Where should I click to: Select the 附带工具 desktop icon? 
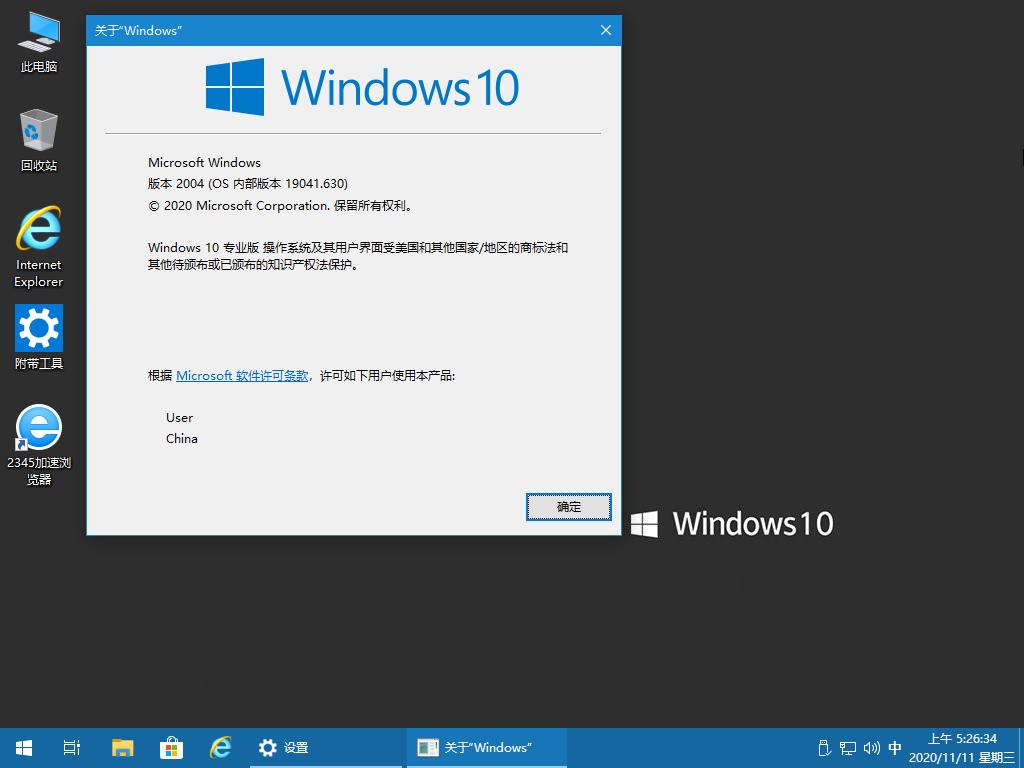pyautogui.click(x=39, y=337)
